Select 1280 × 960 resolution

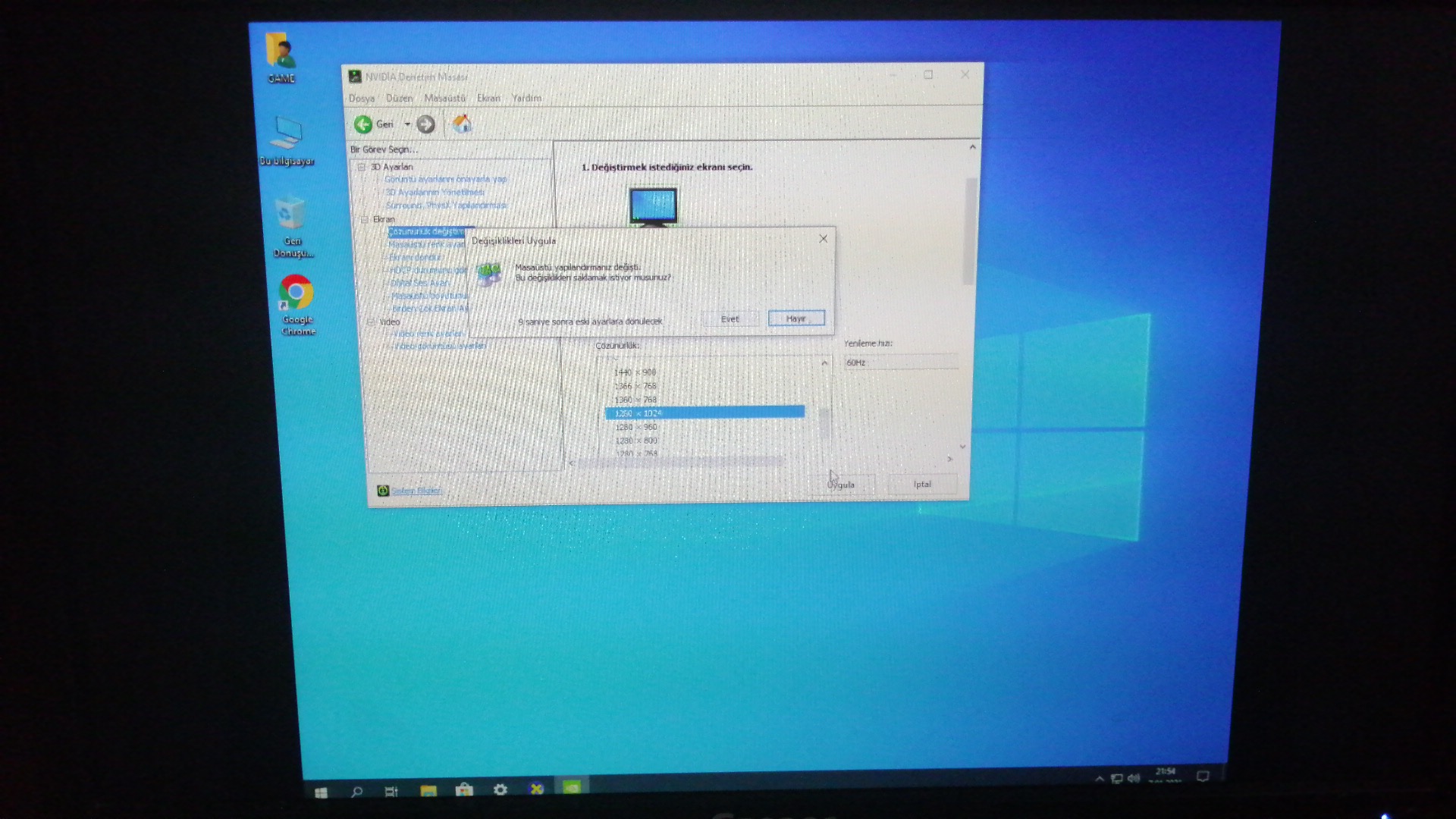pos(635,427)
